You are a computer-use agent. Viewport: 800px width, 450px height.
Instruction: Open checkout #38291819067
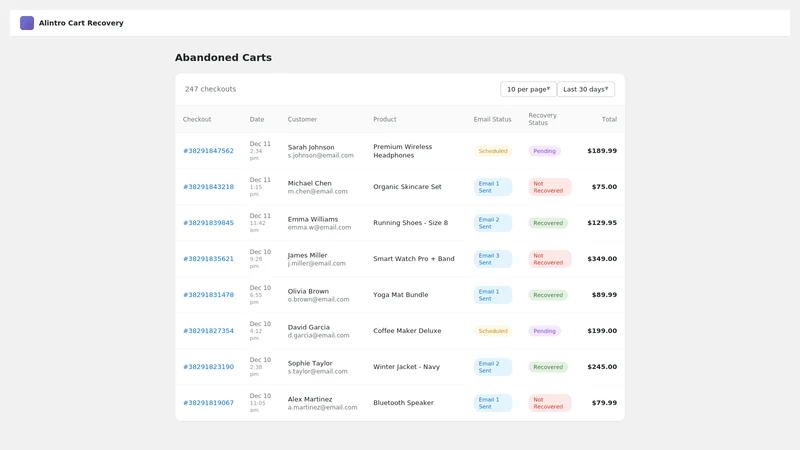[x=208, y=403]
